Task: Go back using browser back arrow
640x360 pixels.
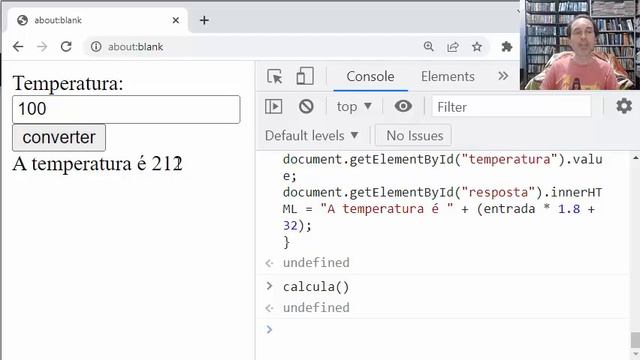Action: [x=18, y=47]
